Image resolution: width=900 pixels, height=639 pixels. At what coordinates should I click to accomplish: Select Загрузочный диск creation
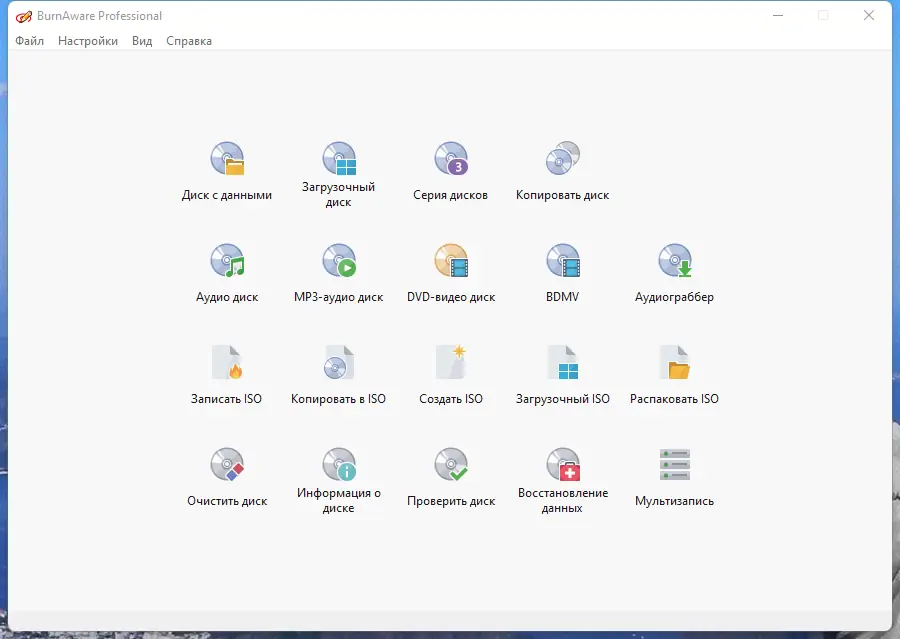(x=339, y=165)
